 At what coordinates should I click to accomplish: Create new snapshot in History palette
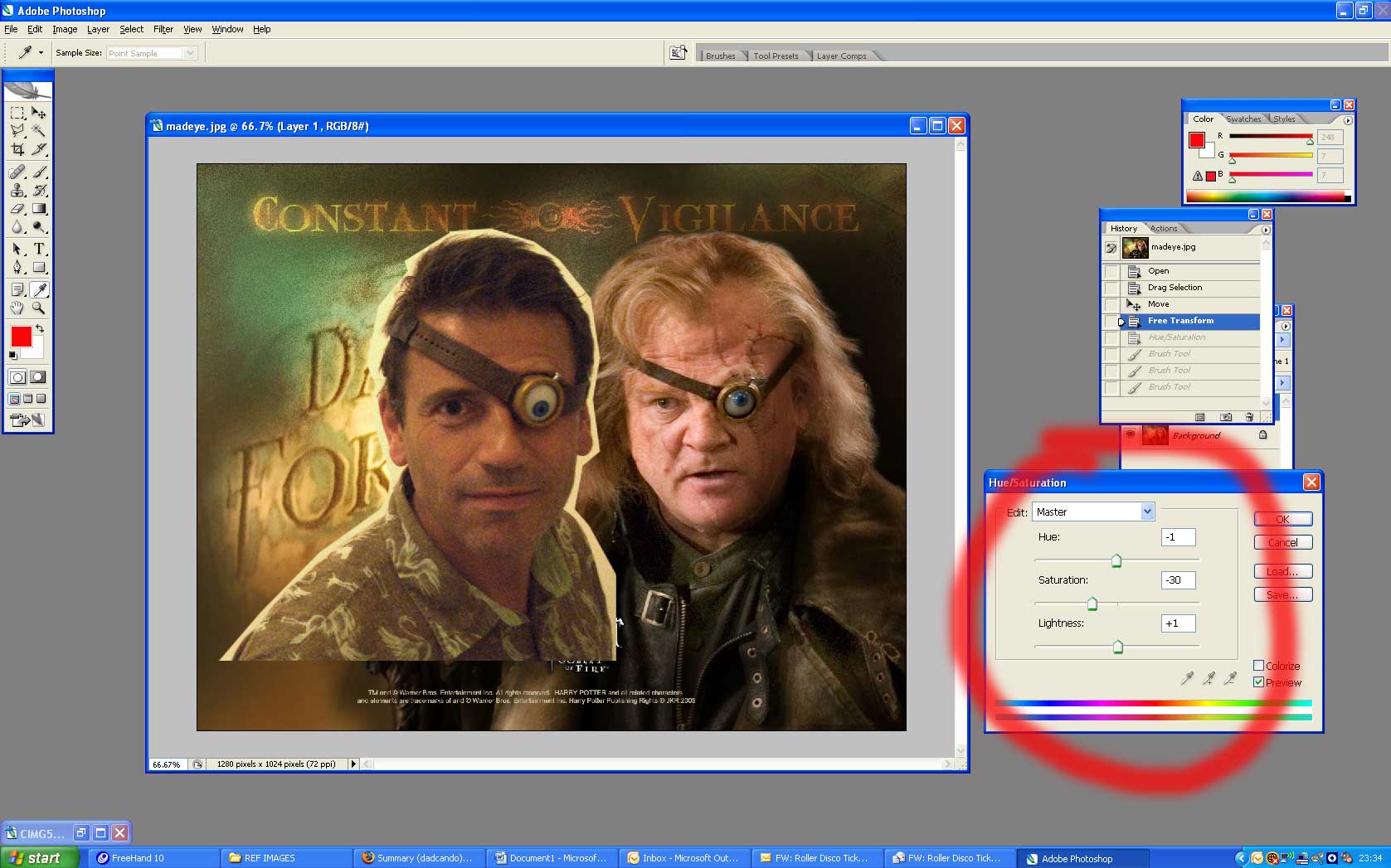coord(1226,417)
